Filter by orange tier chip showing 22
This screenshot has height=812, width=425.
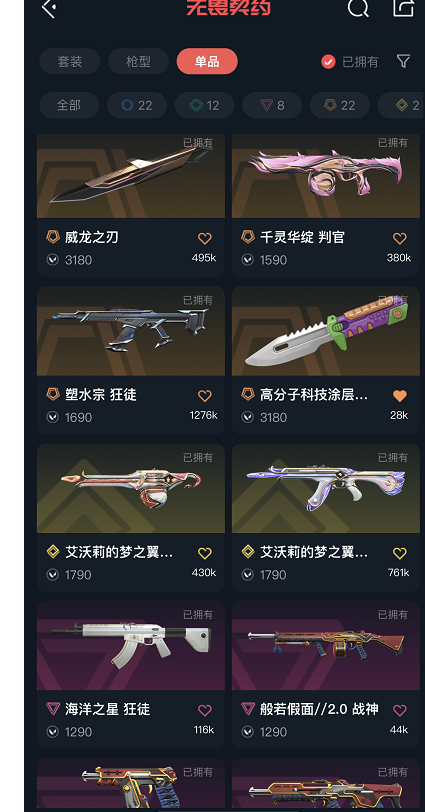pos(340,106)
